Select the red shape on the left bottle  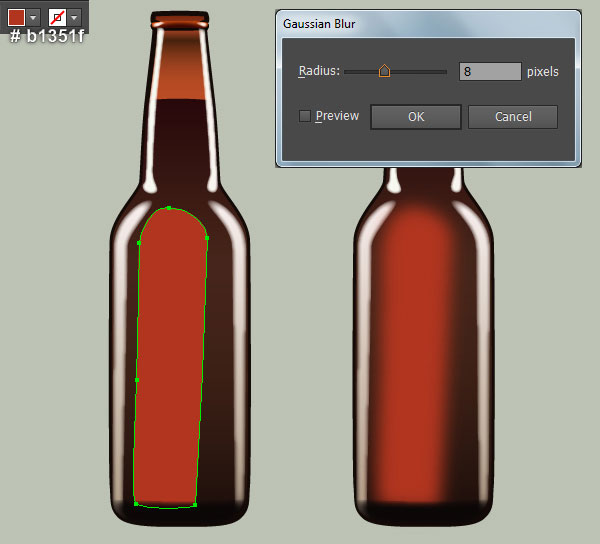click(x=170, y=360)
